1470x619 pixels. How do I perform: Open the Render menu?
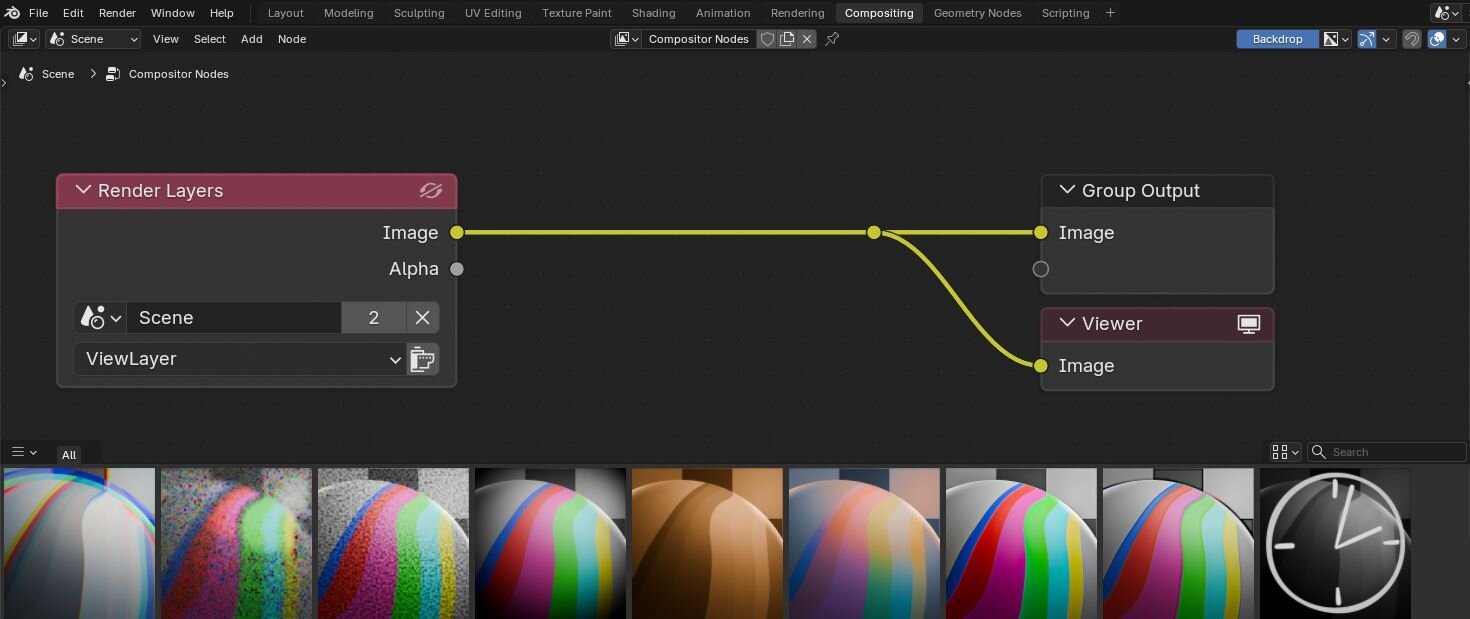tap(117, 13)
